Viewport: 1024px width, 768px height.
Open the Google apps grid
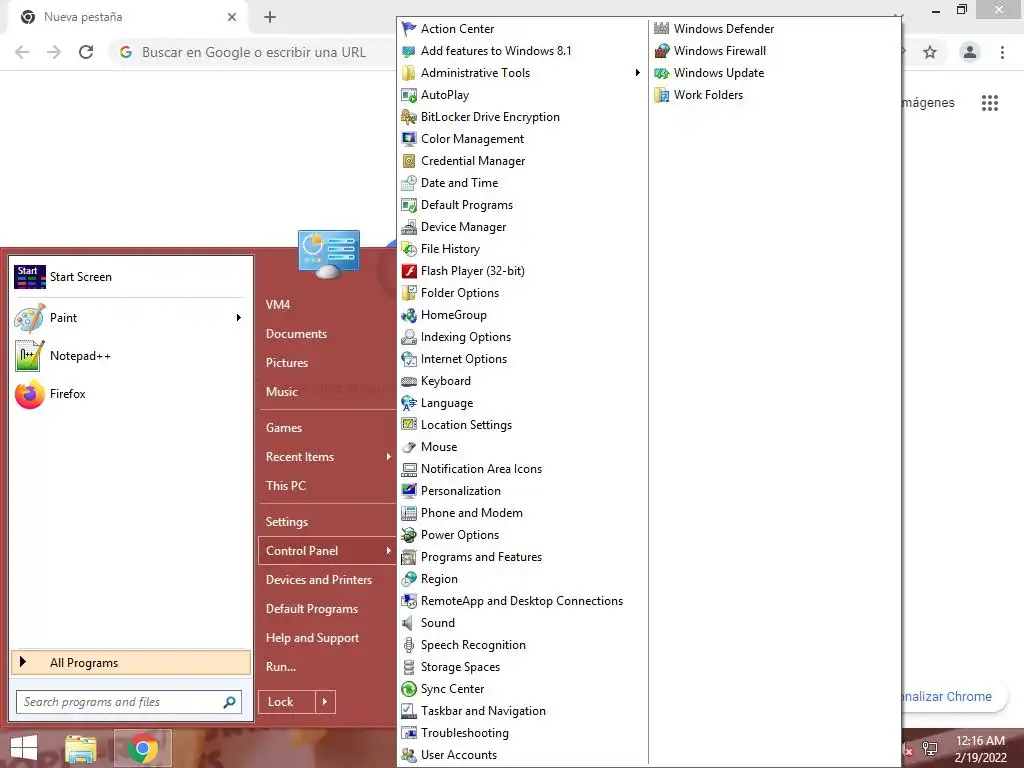pyautogui.click(x=990, y=103)
